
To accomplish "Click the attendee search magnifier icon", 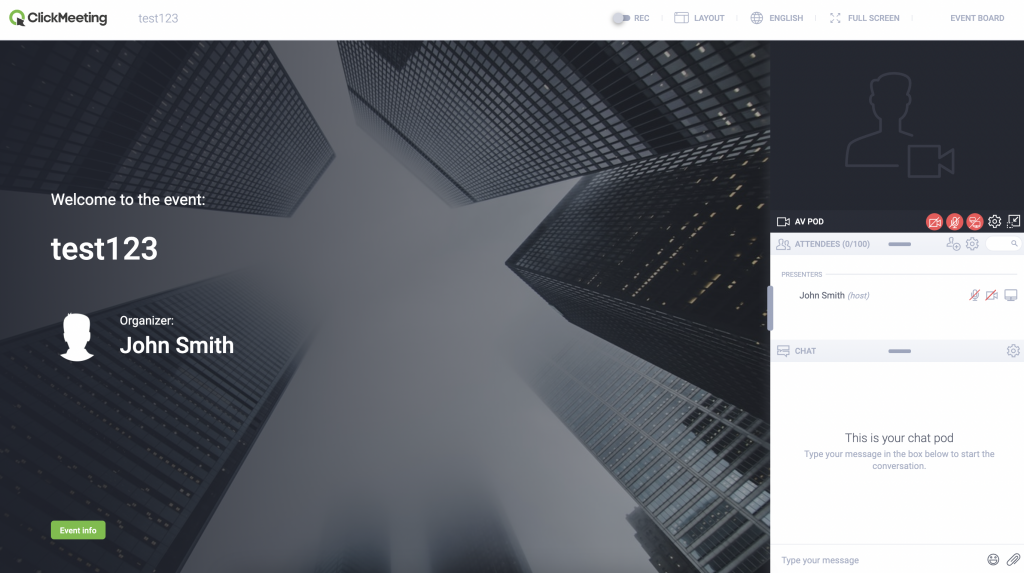I will 1014,243.
